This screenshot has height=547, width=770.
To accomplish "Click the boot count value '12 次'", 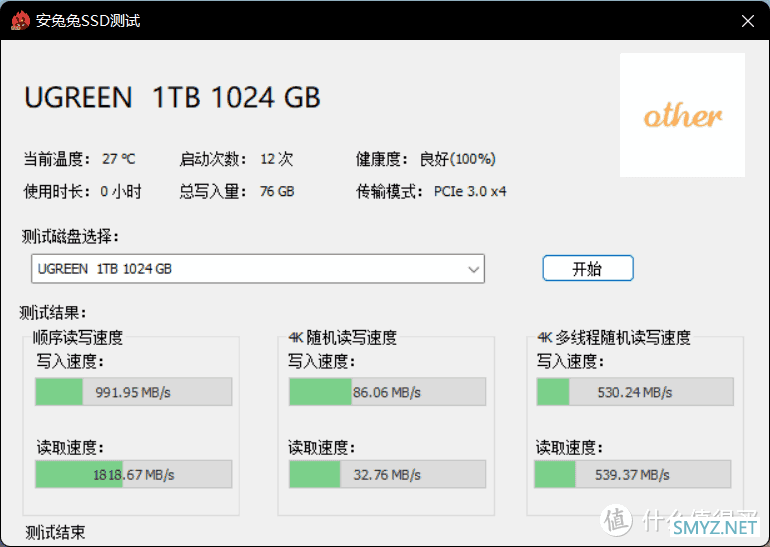I will tap(276, 159).
